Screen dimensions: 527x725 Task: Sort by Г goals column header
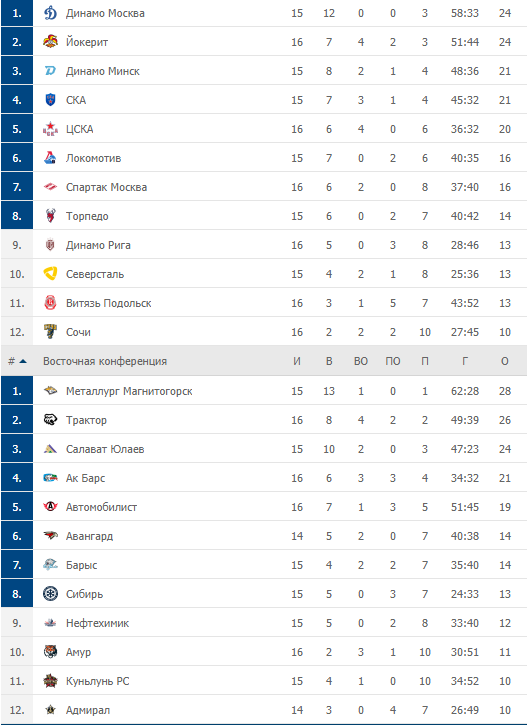tap(465, 361)
